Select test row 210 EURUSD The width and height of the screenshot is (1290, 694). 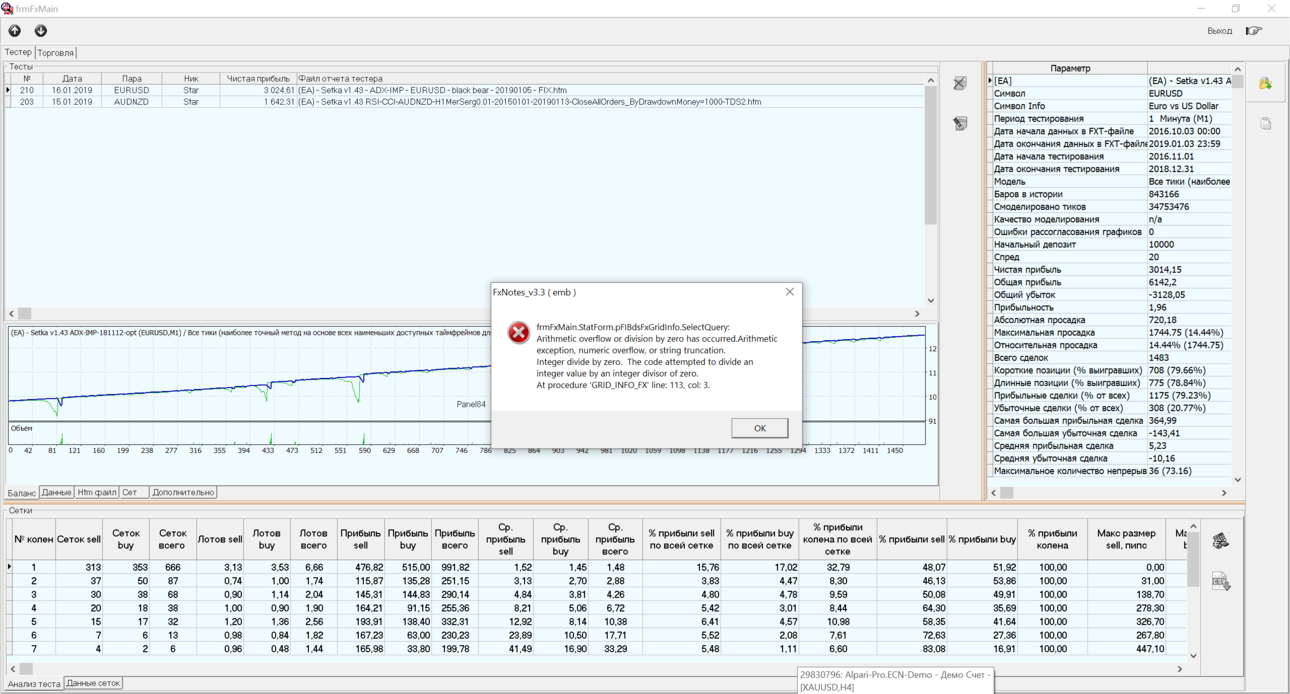pos(464,90)
